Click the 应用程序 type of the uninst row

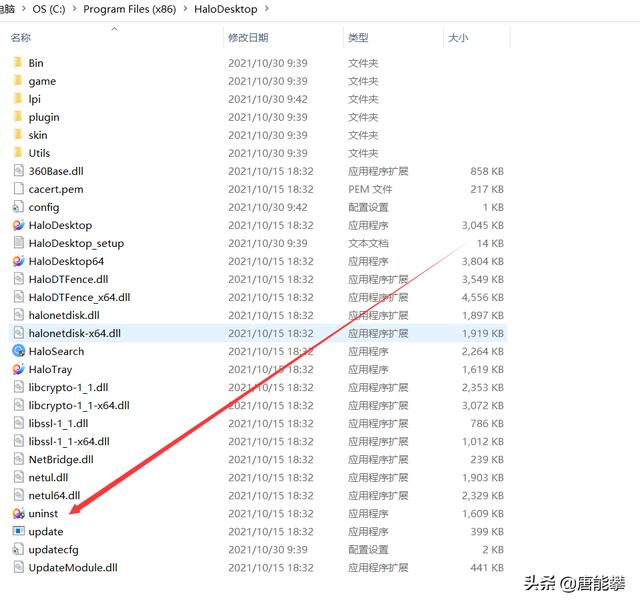[x=368, y=513]
